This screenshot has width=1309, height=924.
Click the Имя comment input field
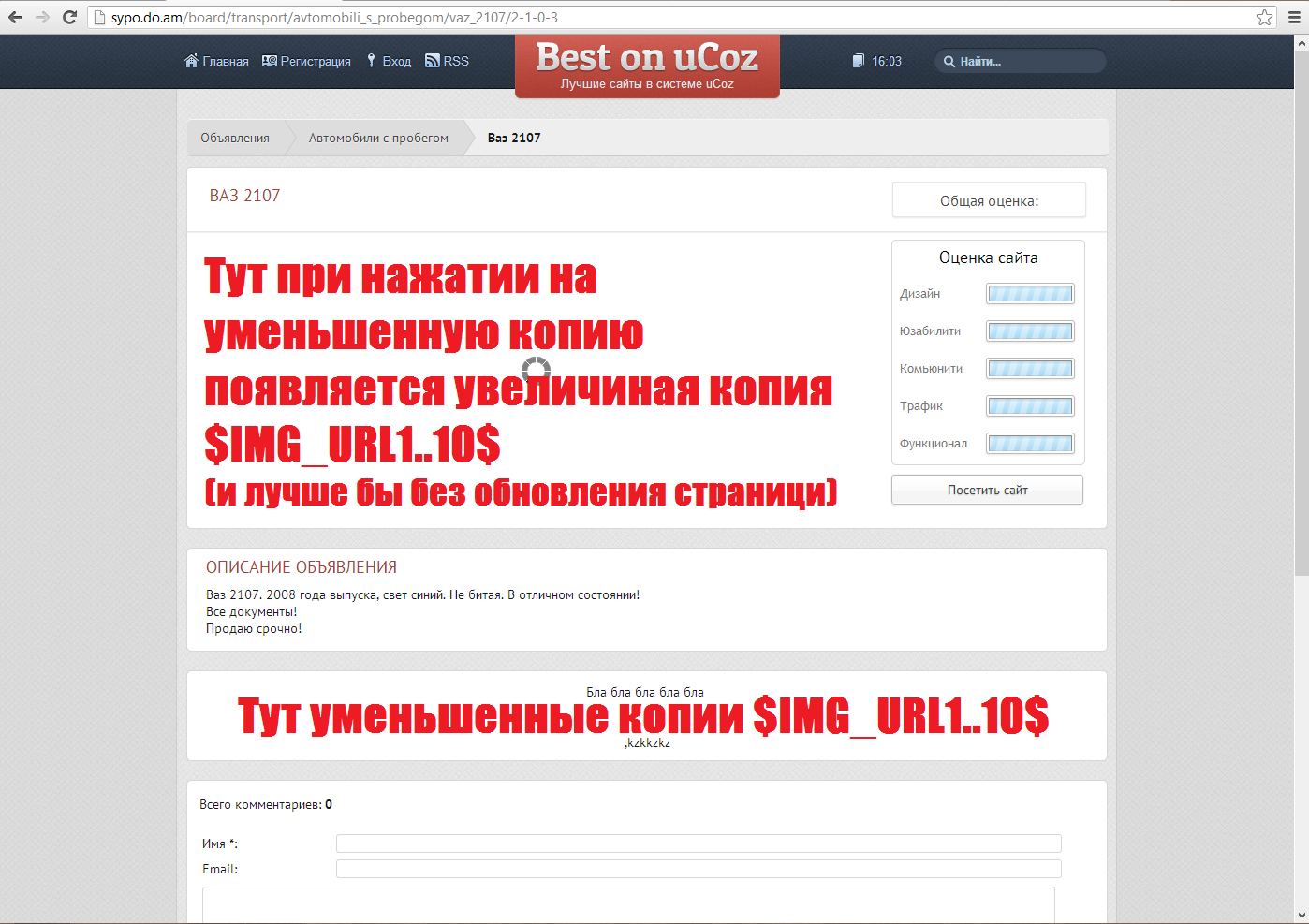pyautogui.click(x=699, y=843)
